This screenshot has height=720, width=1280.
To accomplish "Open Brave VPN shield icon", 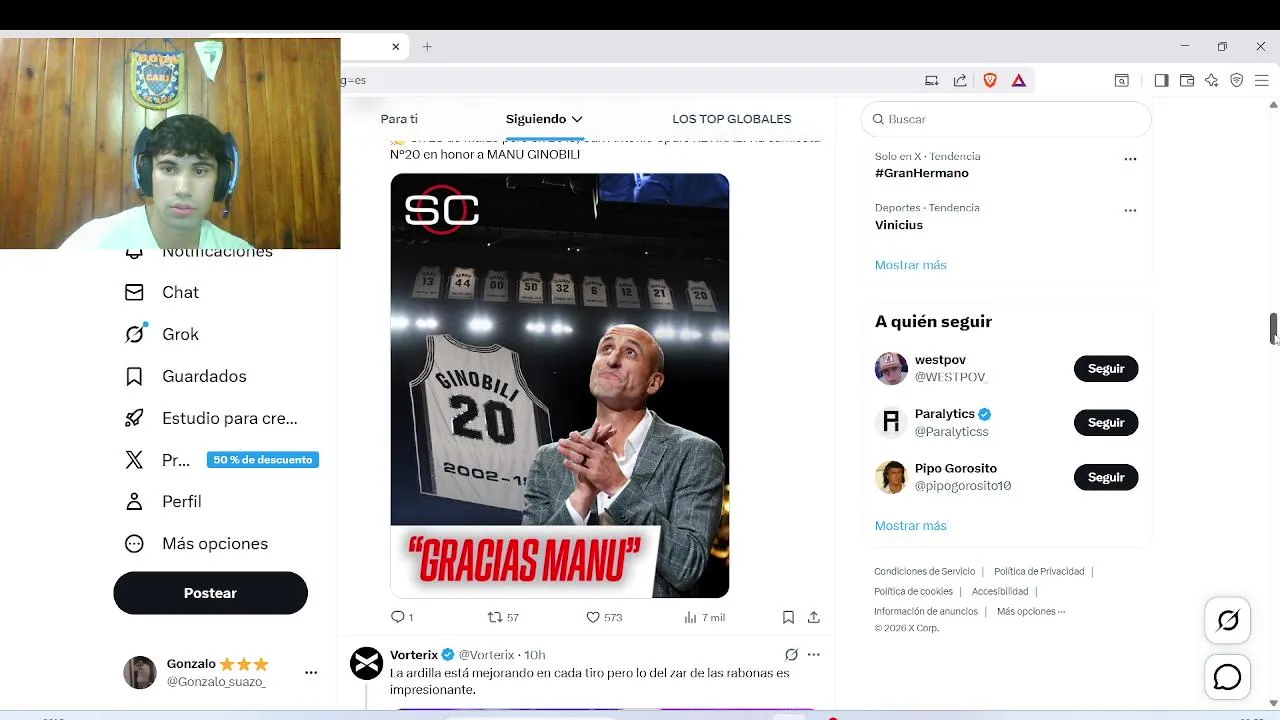I will pyautogui.click(x=1237, y=81).
